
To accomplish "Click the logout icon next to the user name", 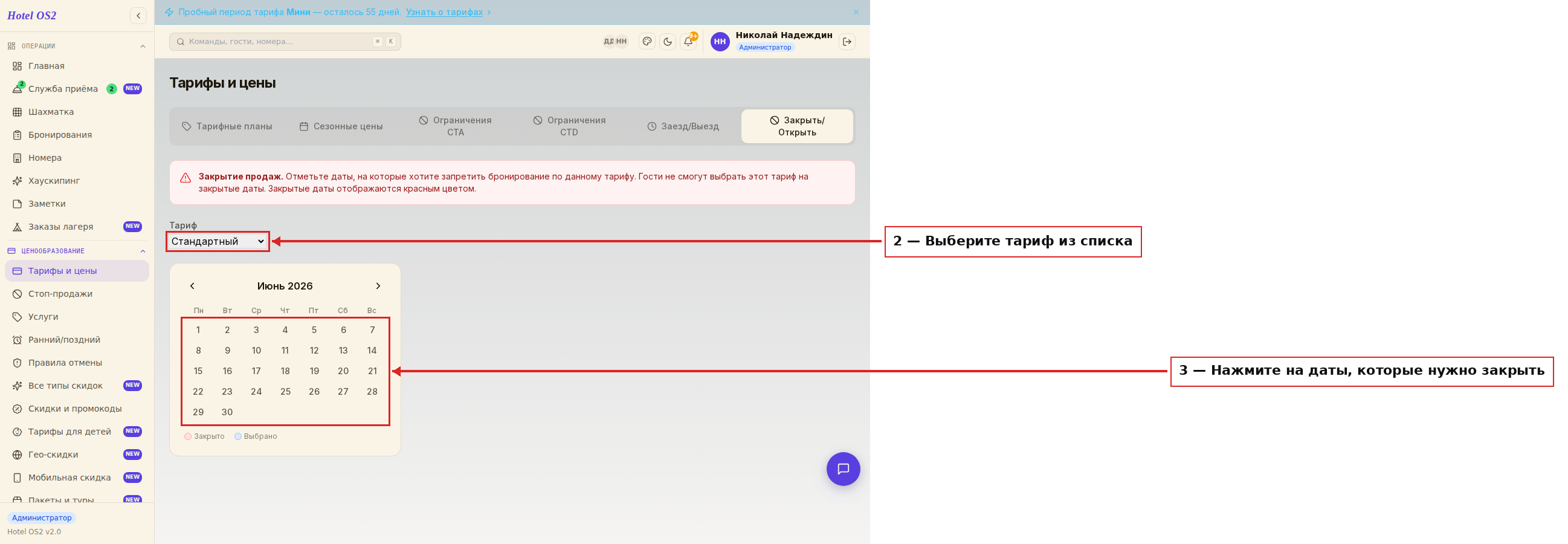I will point(847,42).
